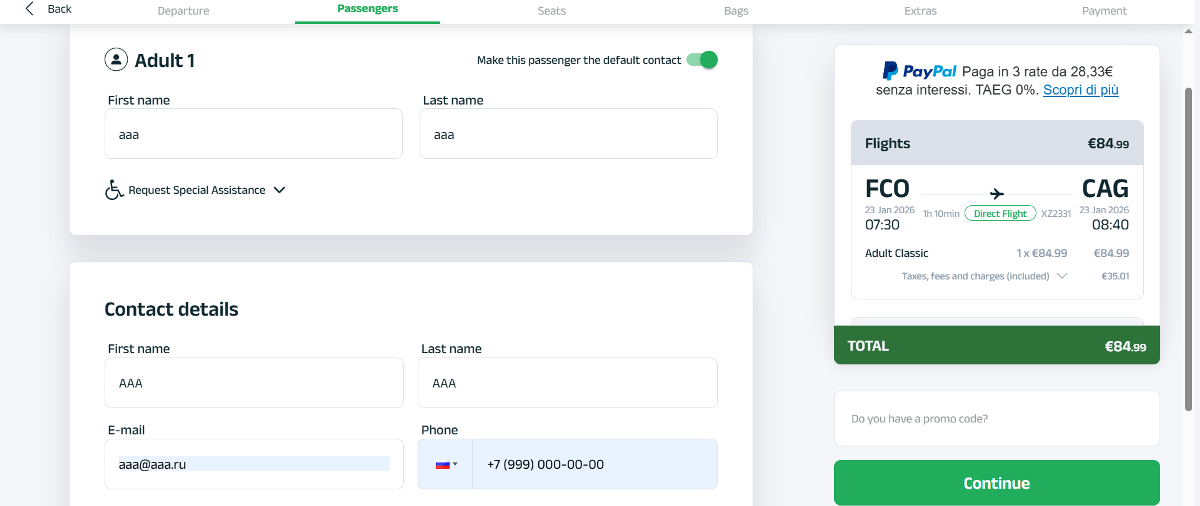Click the PayPal logo
Image resolution: width=1200 pixels, height=506 pixels.
pos(918,71)
